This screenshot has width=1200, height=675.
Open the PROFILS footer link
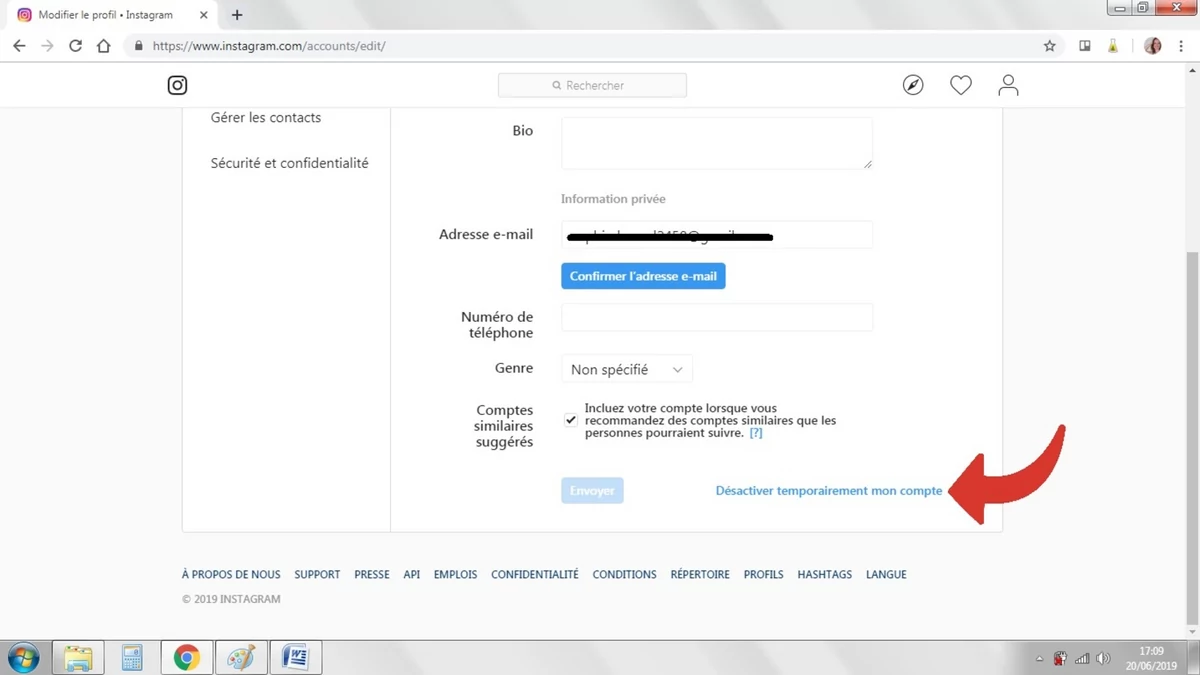pyautogui.click(x=763, y=574)
